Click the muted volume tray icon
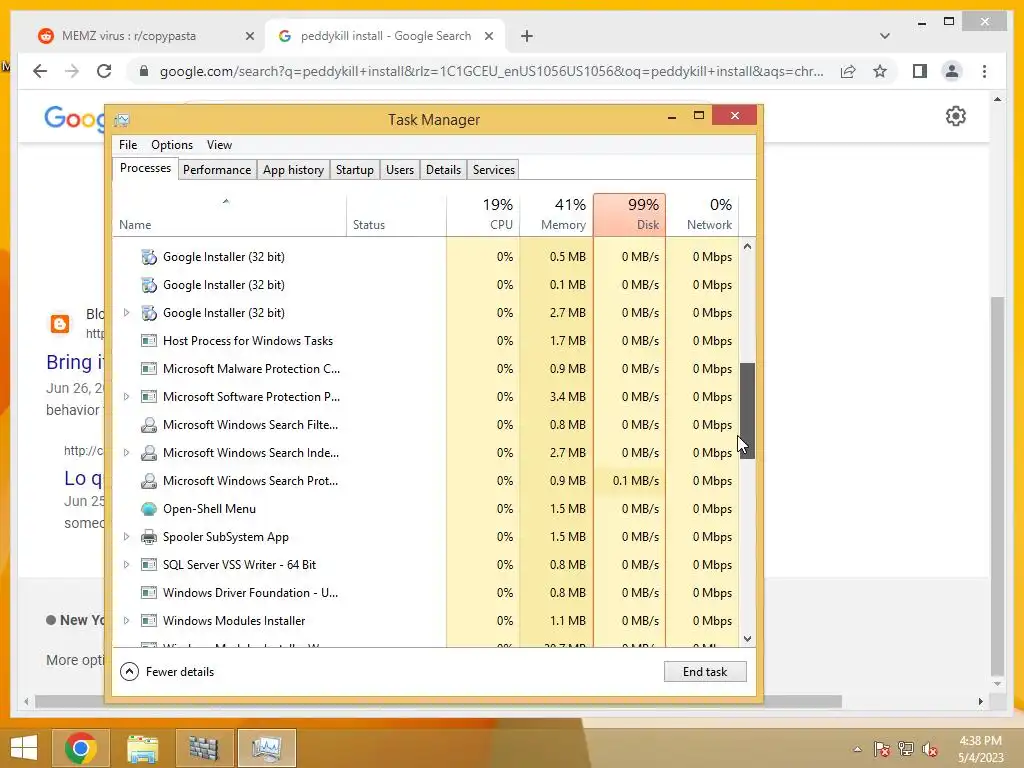This screenshot has width=1024, height=768. click(930, 749)
